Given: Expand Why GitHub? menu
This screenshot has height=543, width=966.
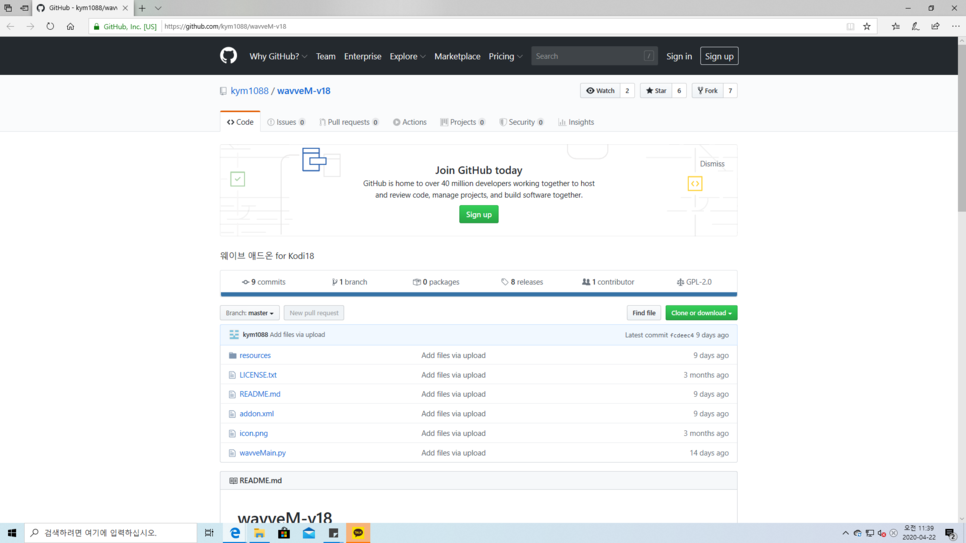Looking at the screenshot, I should click(278, 56).
